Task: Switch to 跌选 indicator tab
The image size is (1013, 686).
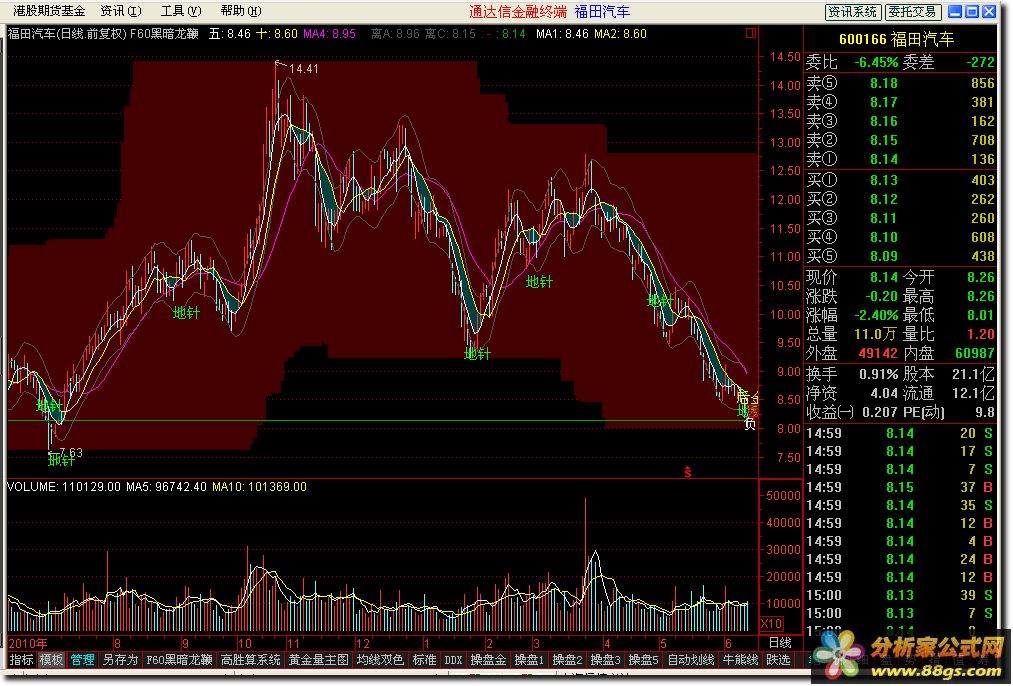Action: point(778,660)
